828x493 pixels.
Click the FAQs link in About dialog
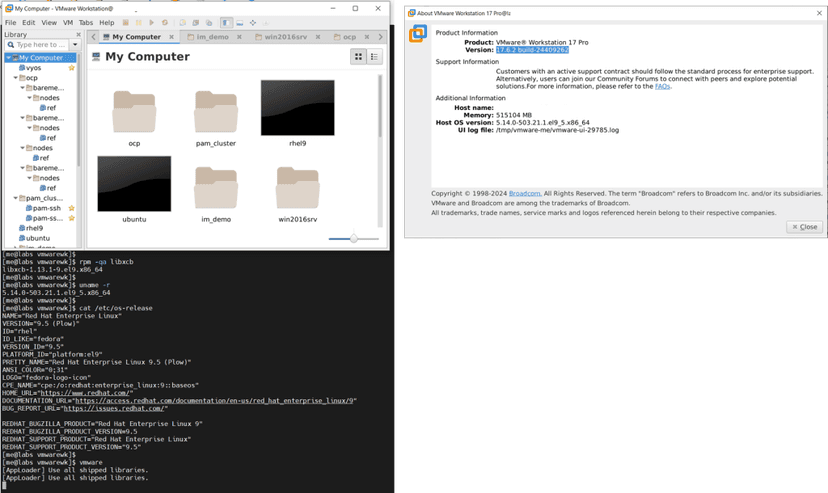click(x=662, y=87)
